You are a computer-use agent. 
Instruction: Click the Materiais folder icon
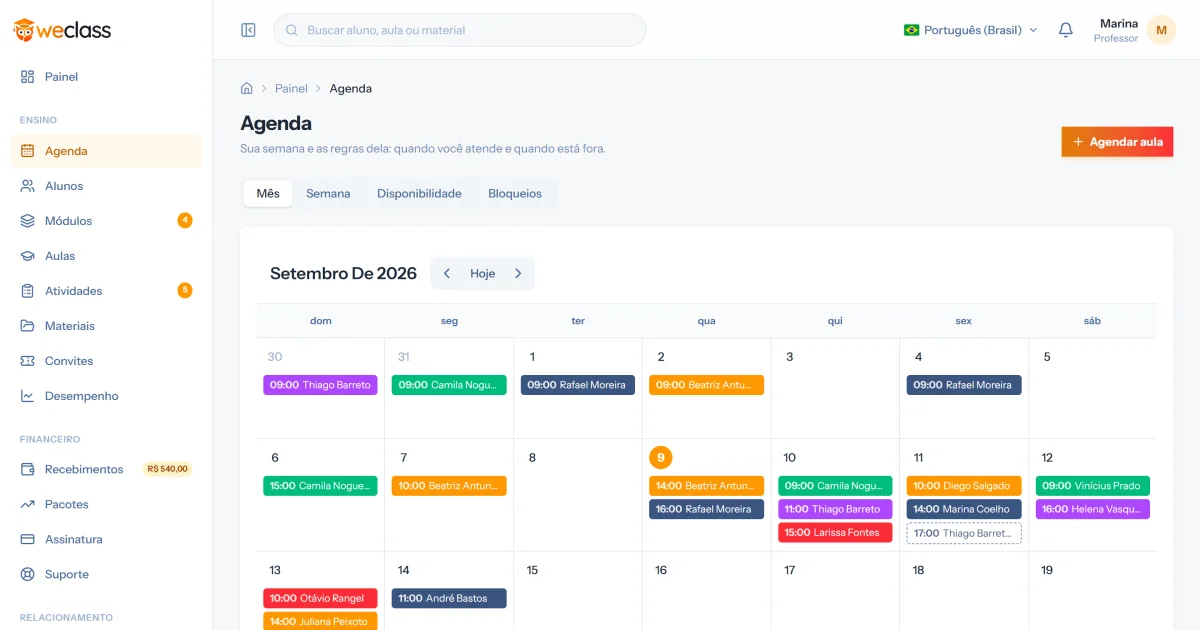pos(27,326)
